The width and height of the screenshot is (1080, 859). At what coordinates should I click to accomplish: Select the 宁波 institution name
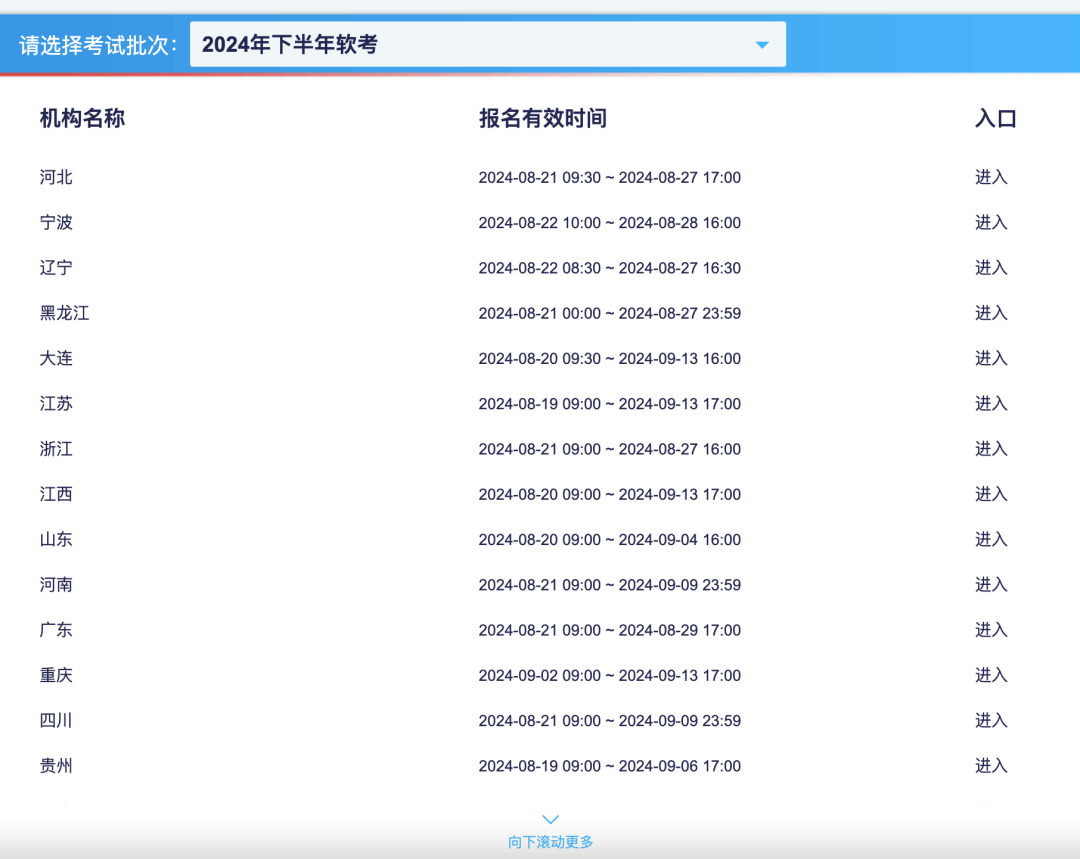(56, 222)
